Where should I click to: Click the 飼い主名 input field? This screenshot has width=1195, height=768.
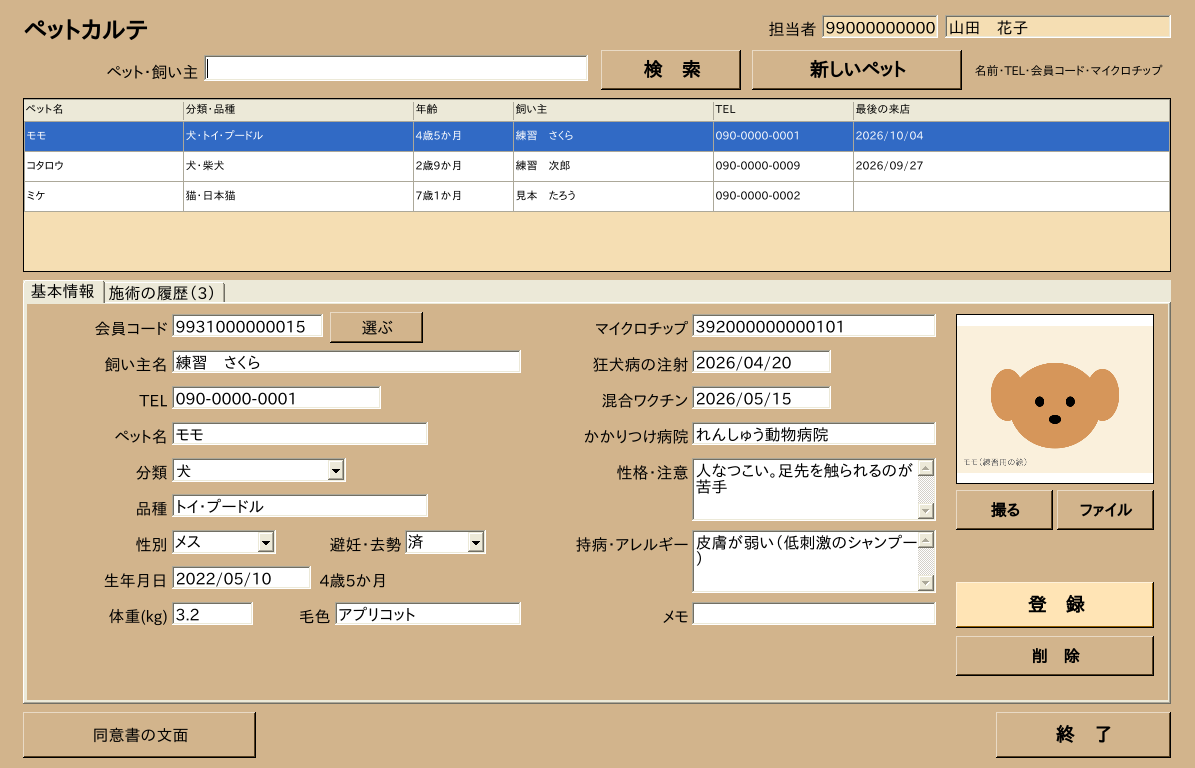pyautogui.click(x=347, y=363)
